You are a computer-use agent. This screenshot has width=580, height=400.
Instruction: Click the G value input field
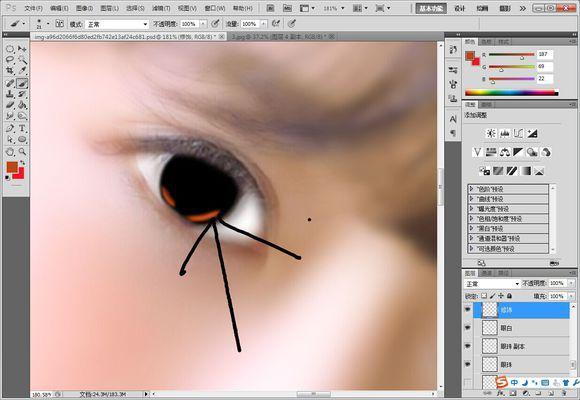point(545,66)
